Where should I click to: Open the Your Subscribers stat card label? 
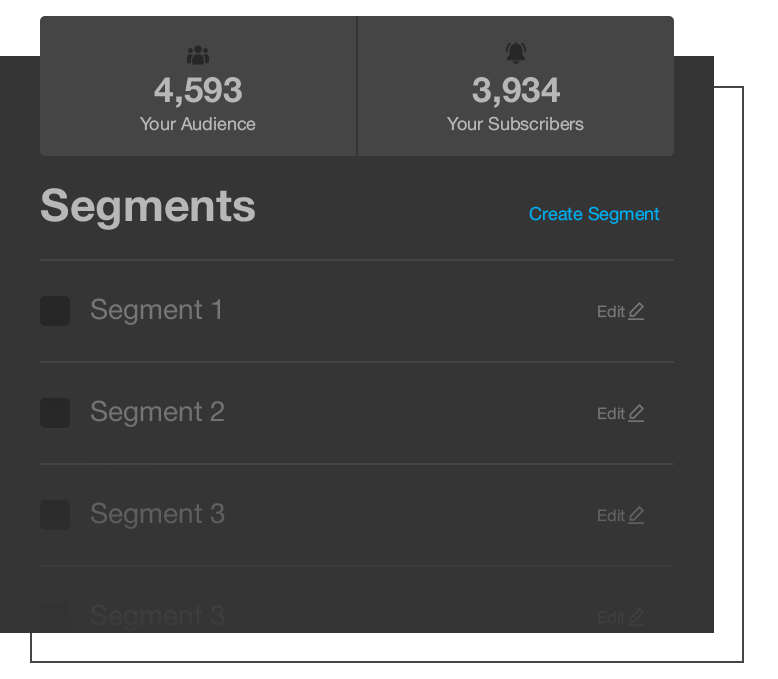[x=516, y=124]
